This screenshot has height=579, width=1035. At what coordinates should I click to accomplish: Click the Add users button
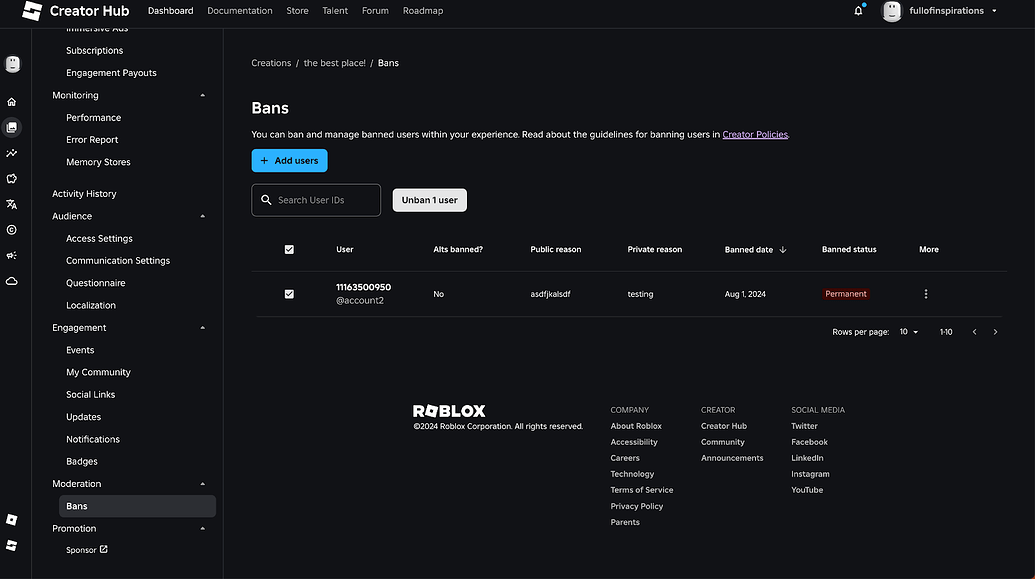click(289, 160)
